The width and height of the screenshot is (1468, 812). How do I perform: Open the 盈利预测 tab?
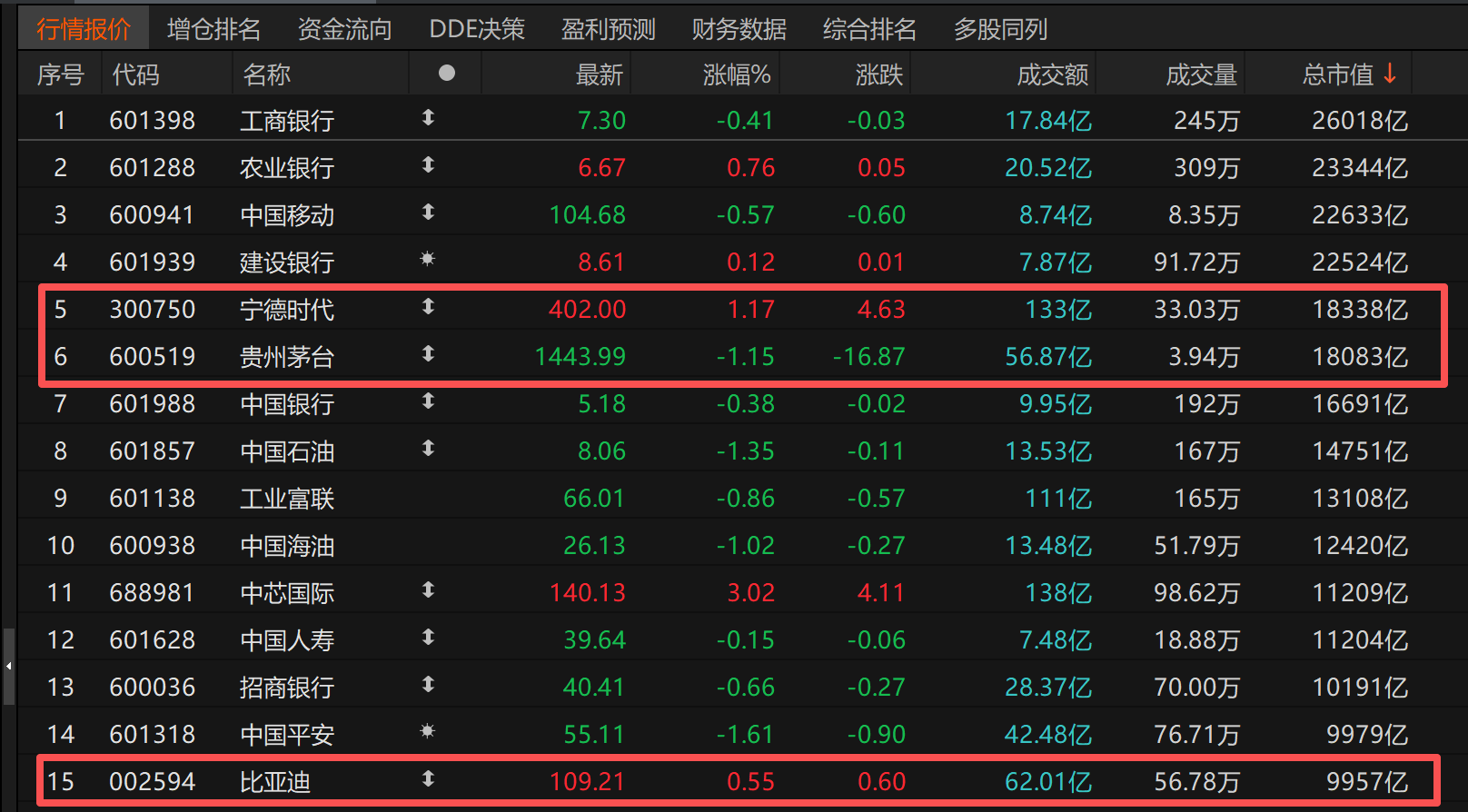(609, 29)
